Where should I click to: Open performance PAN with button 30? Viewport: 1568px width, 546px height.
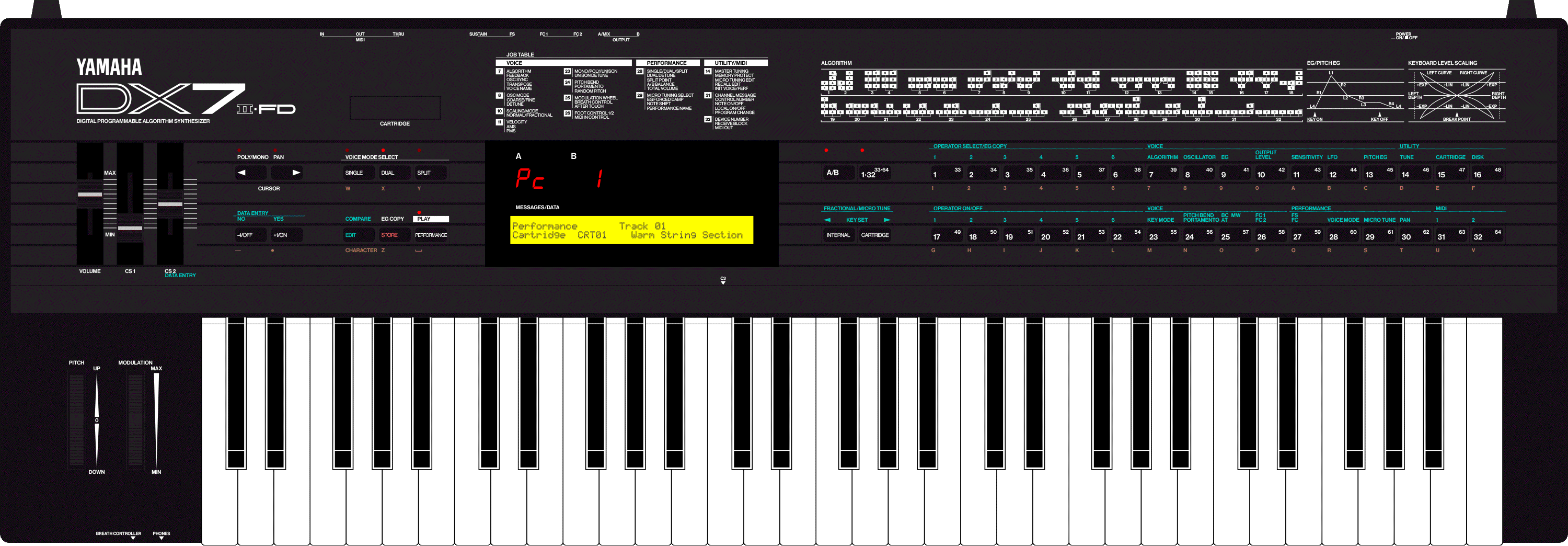tap(1415, 236)
